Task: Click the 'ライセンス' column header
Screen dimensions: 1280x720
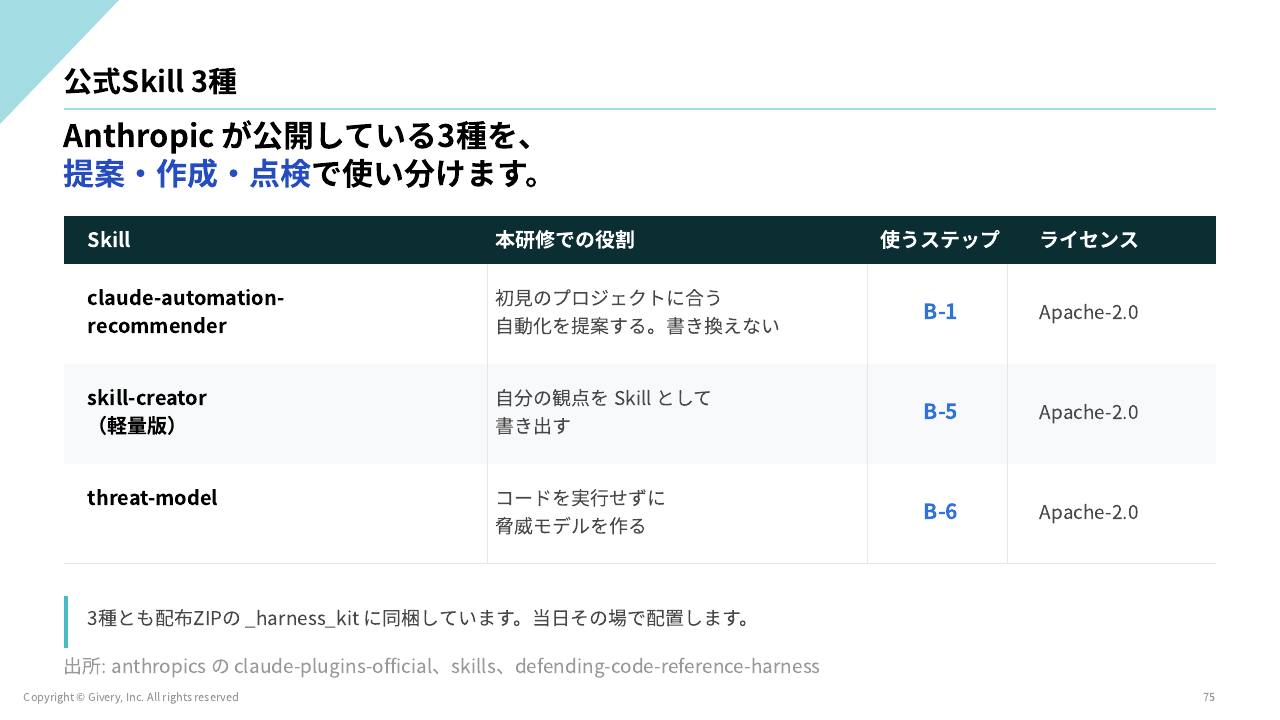Action: pyautogui.click(x=1089, y=240)
